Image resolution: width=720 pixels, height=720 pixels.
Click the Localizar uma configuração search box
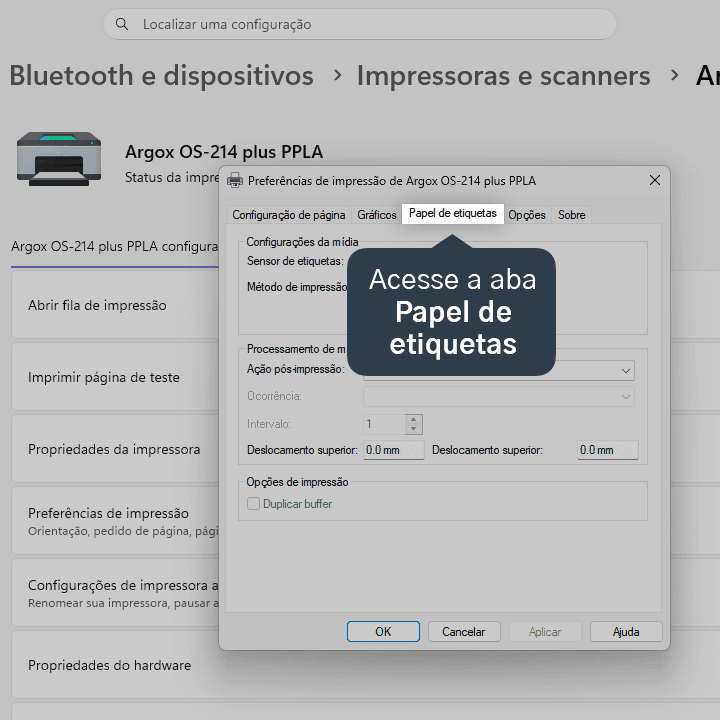pyautogui.click(x=360, y=24)
